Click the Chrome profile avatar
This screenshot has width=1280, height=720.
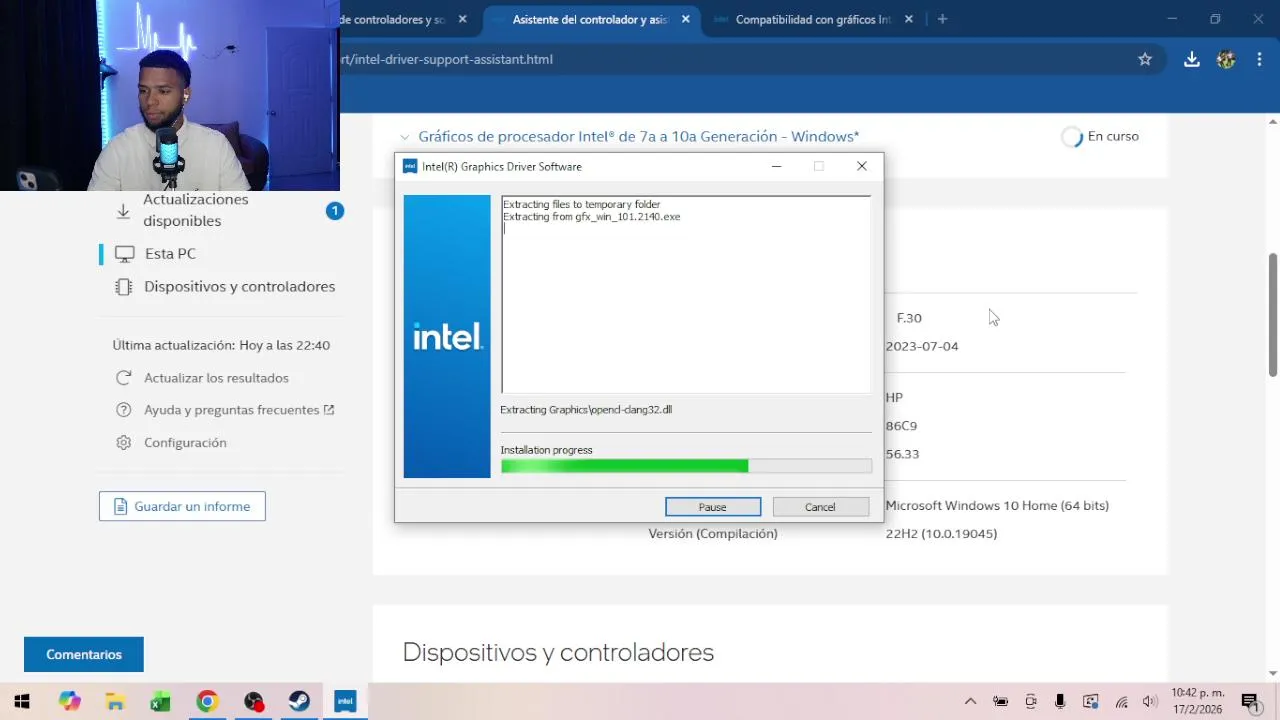1226,59
